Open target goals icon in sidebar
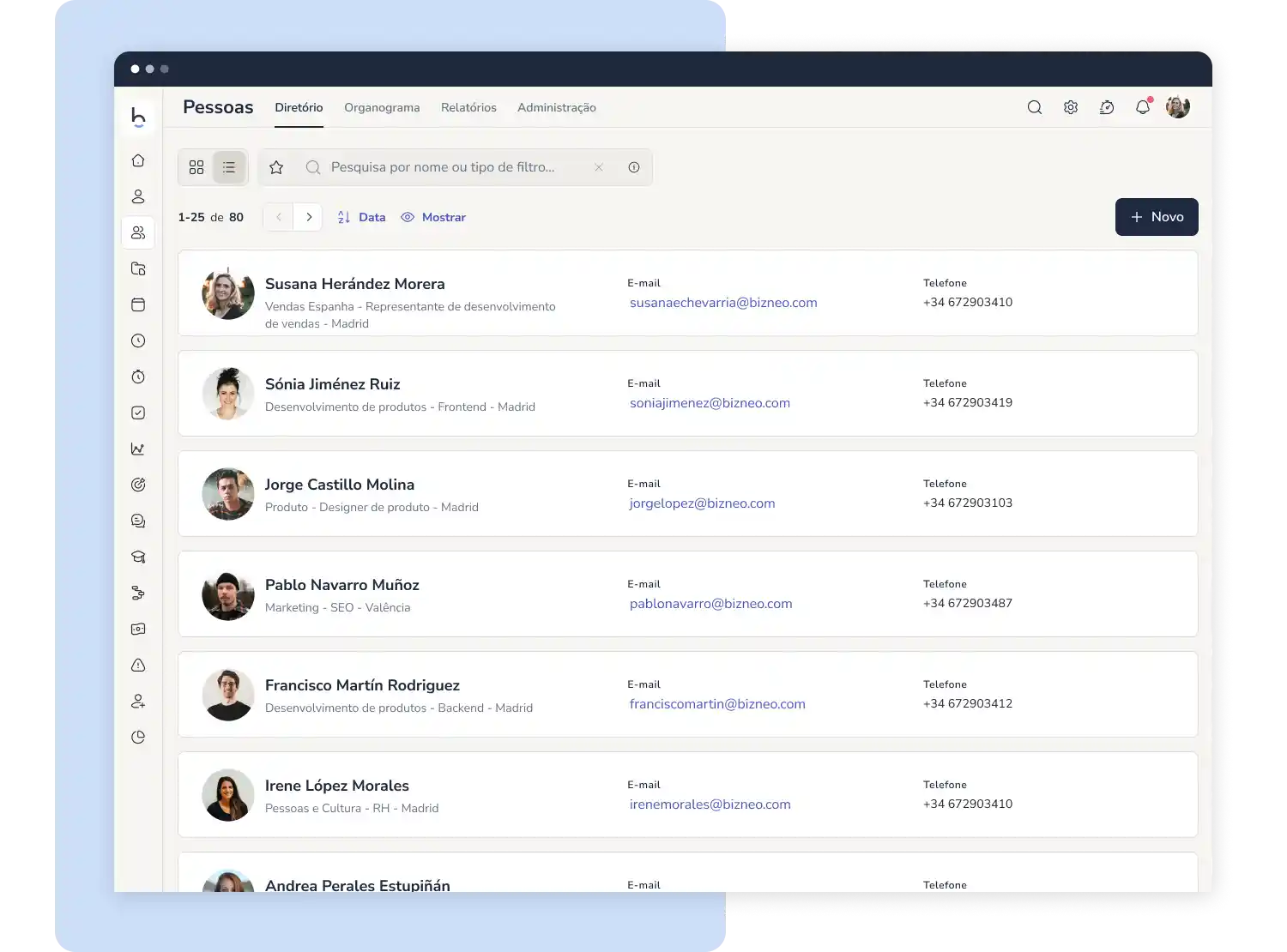 coord(138,485)
